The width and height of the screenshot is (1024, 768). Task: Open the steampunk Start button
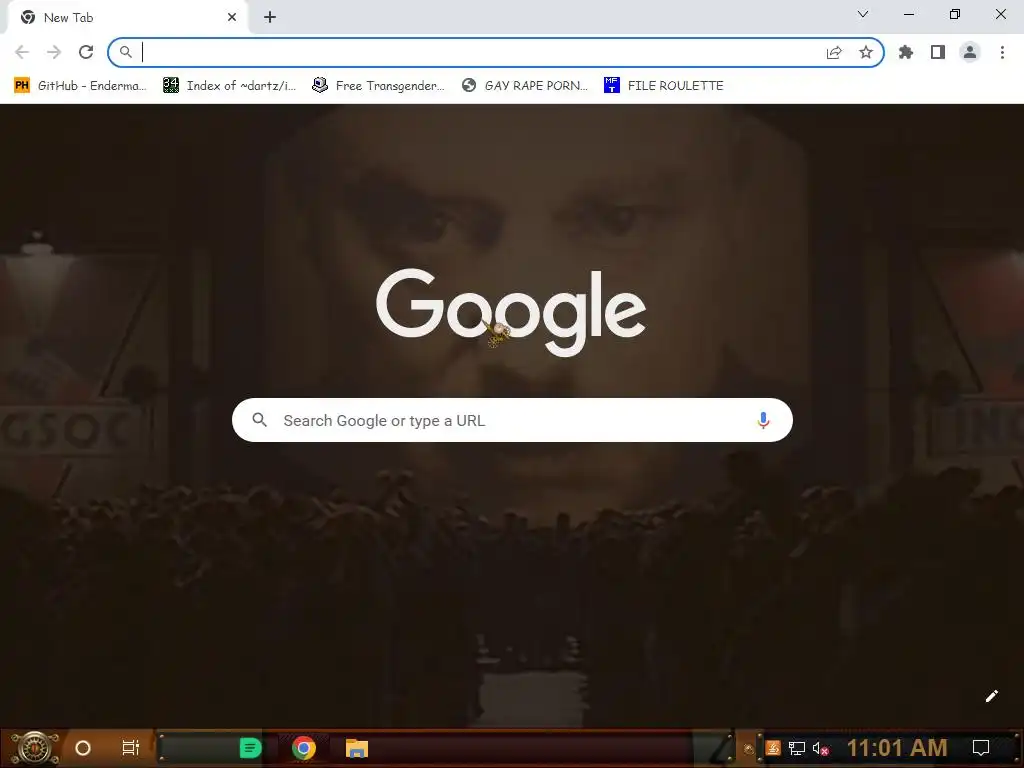point(35,748)
